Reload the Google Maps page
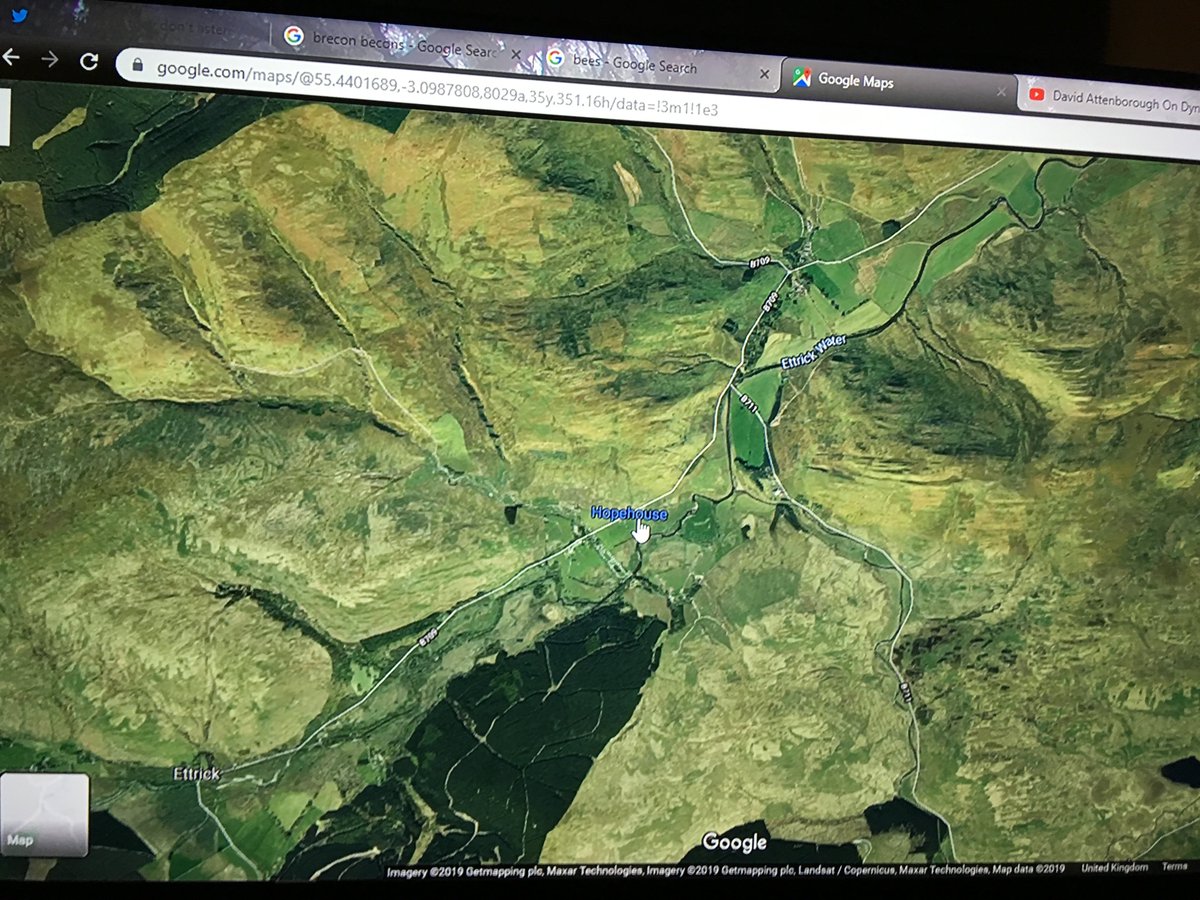 tap(89, 61)
